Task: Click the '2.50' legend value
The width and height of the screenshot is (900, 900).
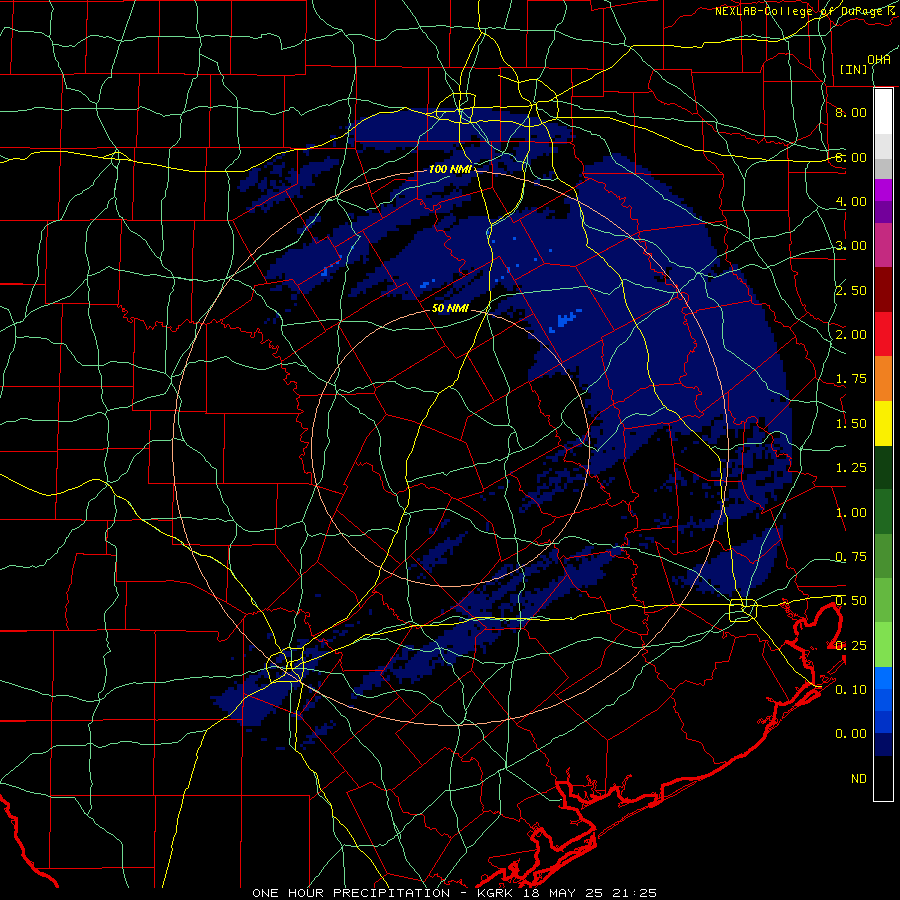Action: [x=851, y=290]
